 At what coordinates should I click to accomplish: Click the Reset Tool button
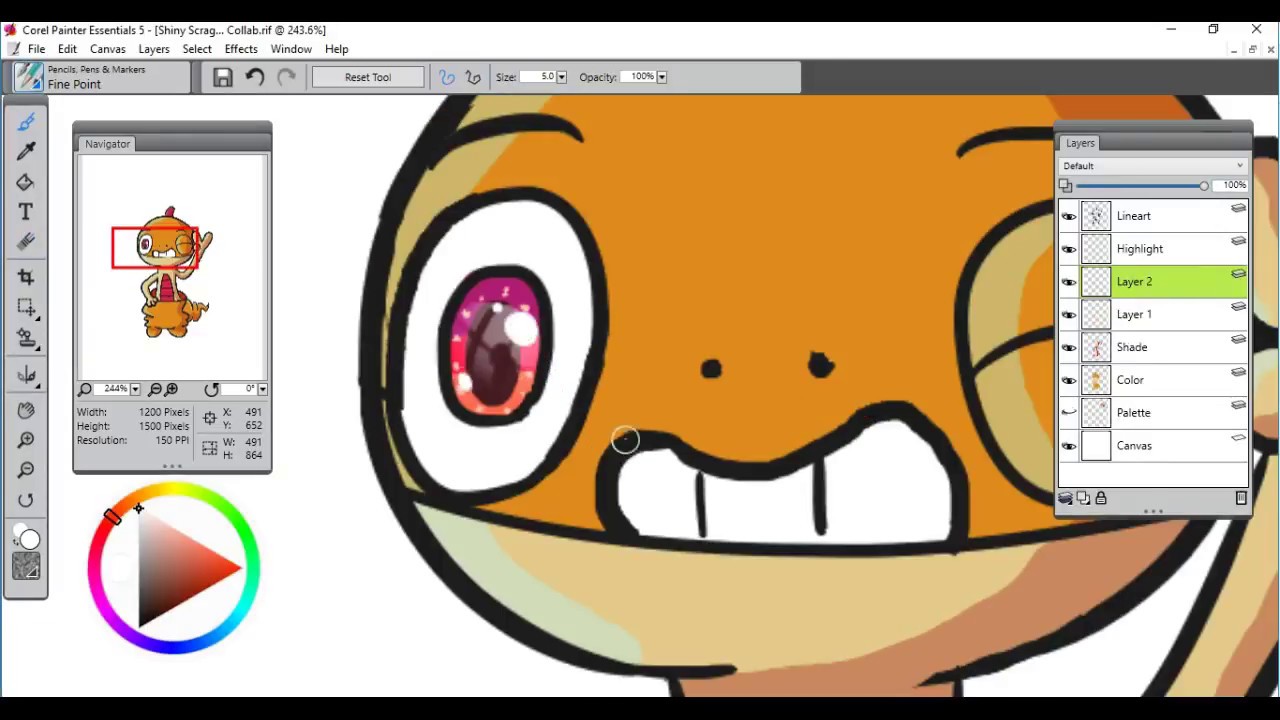[368, 77]
